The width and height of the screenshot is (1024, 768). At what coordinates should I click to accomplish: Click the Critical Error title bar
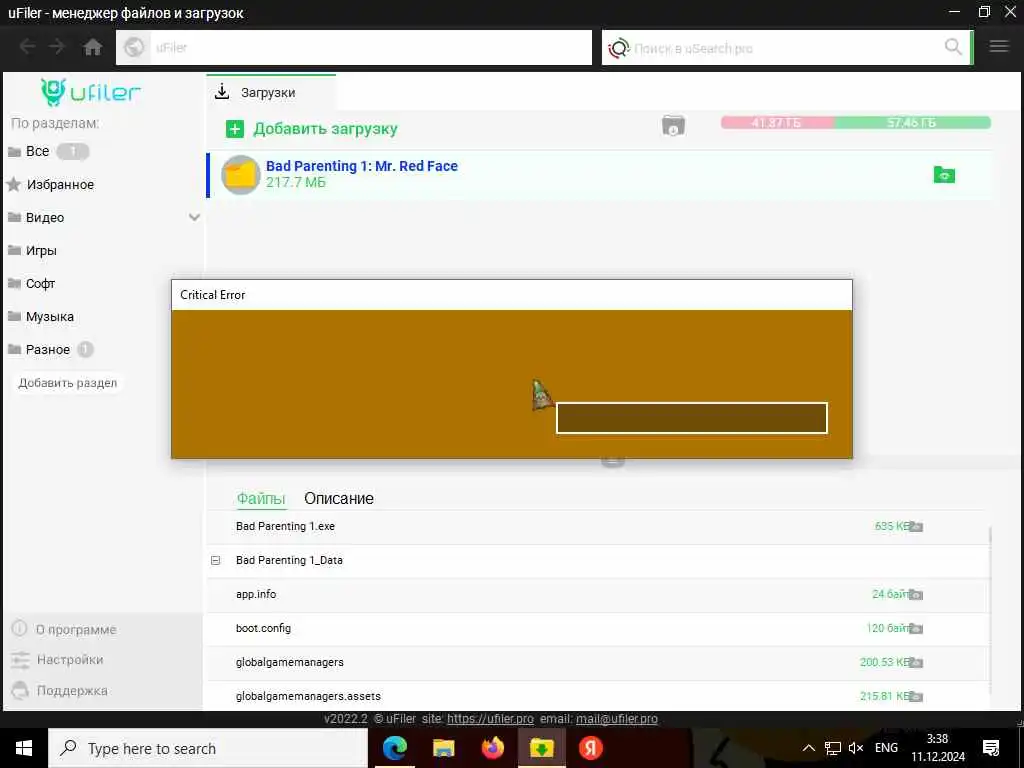pyautogui.click(x=511, y=295)
